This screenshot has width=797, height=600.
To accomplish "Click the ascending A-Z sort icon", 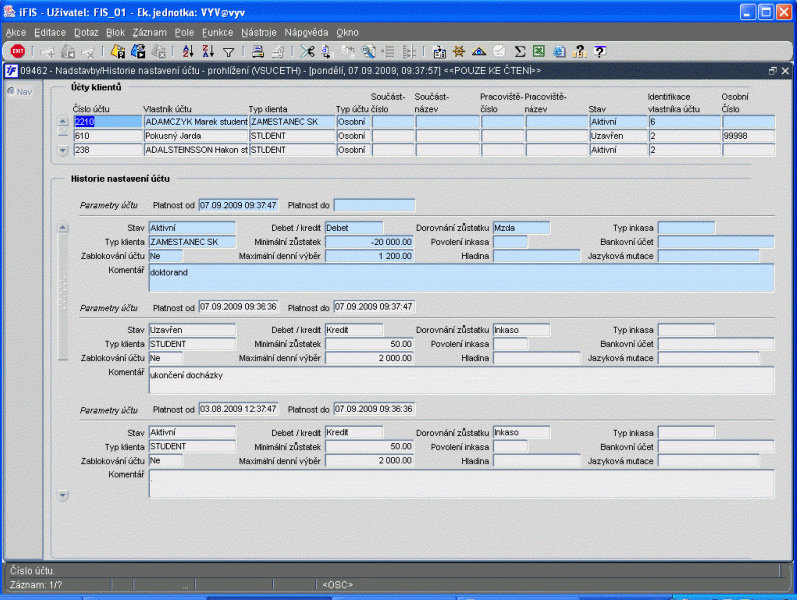I will [188, 51].
